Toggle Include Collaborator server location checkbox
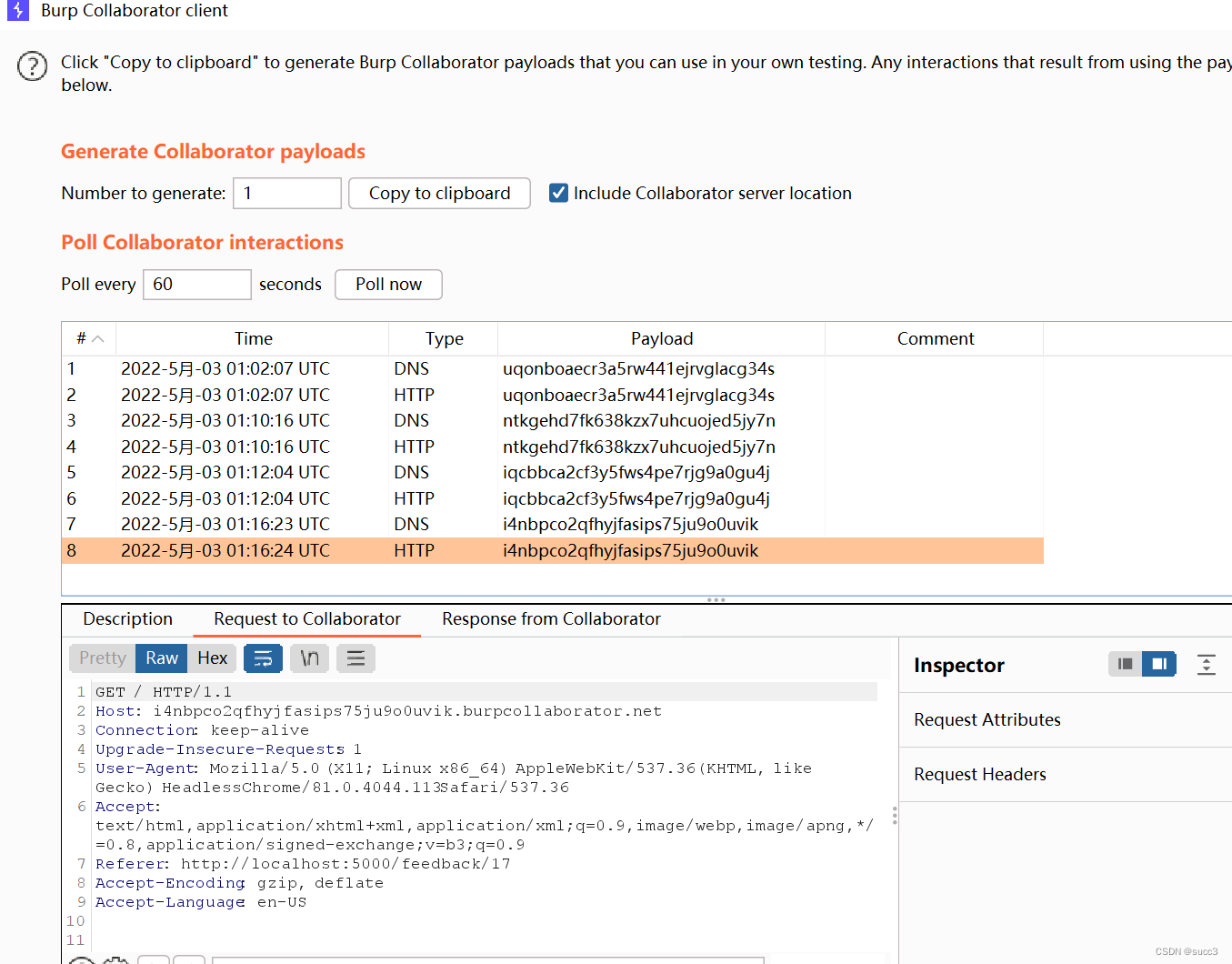Image resolution: width=1232 pixels, height=964 pixels. [x=558, y=193]
